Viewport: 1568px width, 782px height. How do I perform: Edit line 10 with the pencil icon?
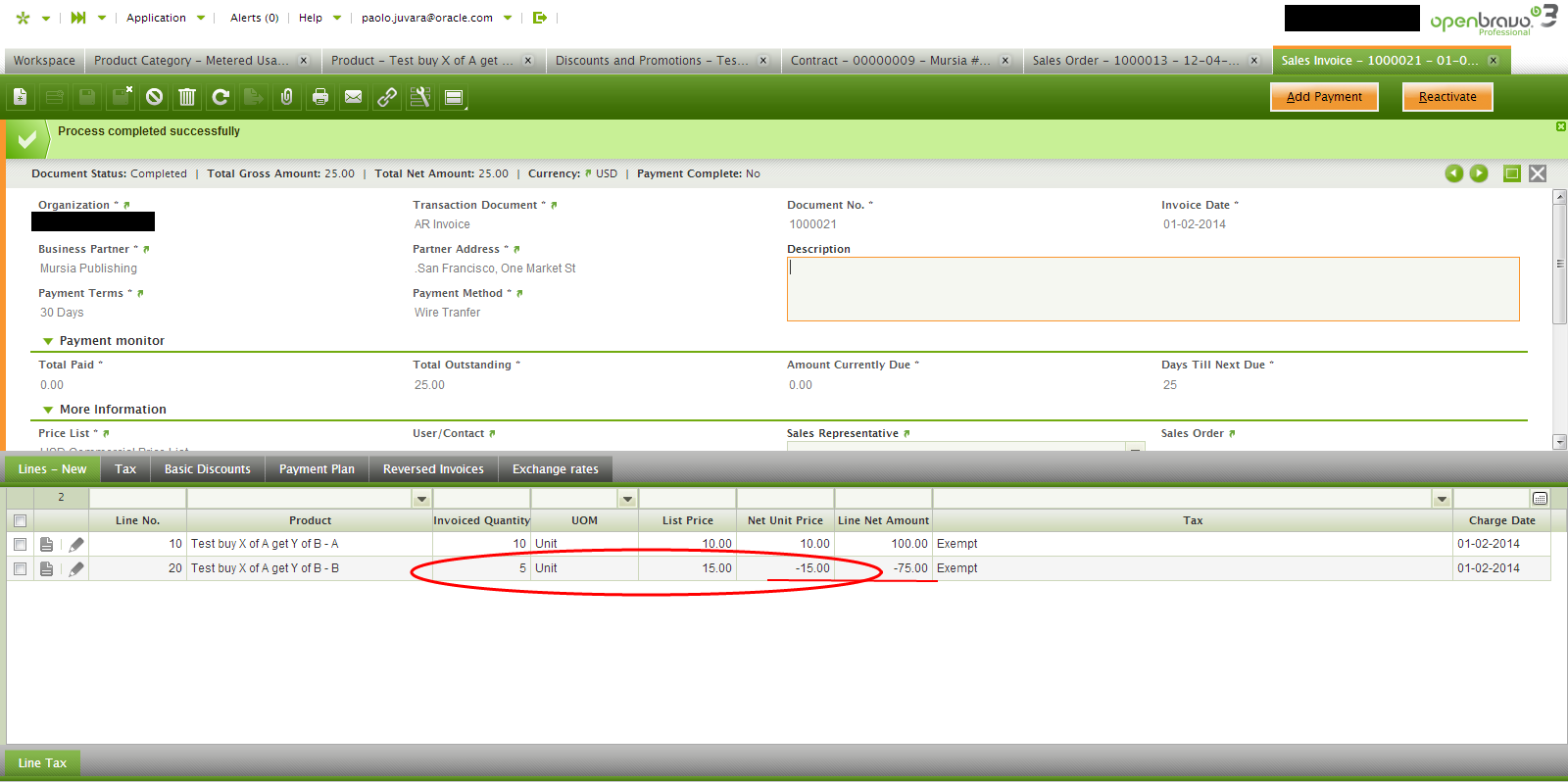pos(76,544)
